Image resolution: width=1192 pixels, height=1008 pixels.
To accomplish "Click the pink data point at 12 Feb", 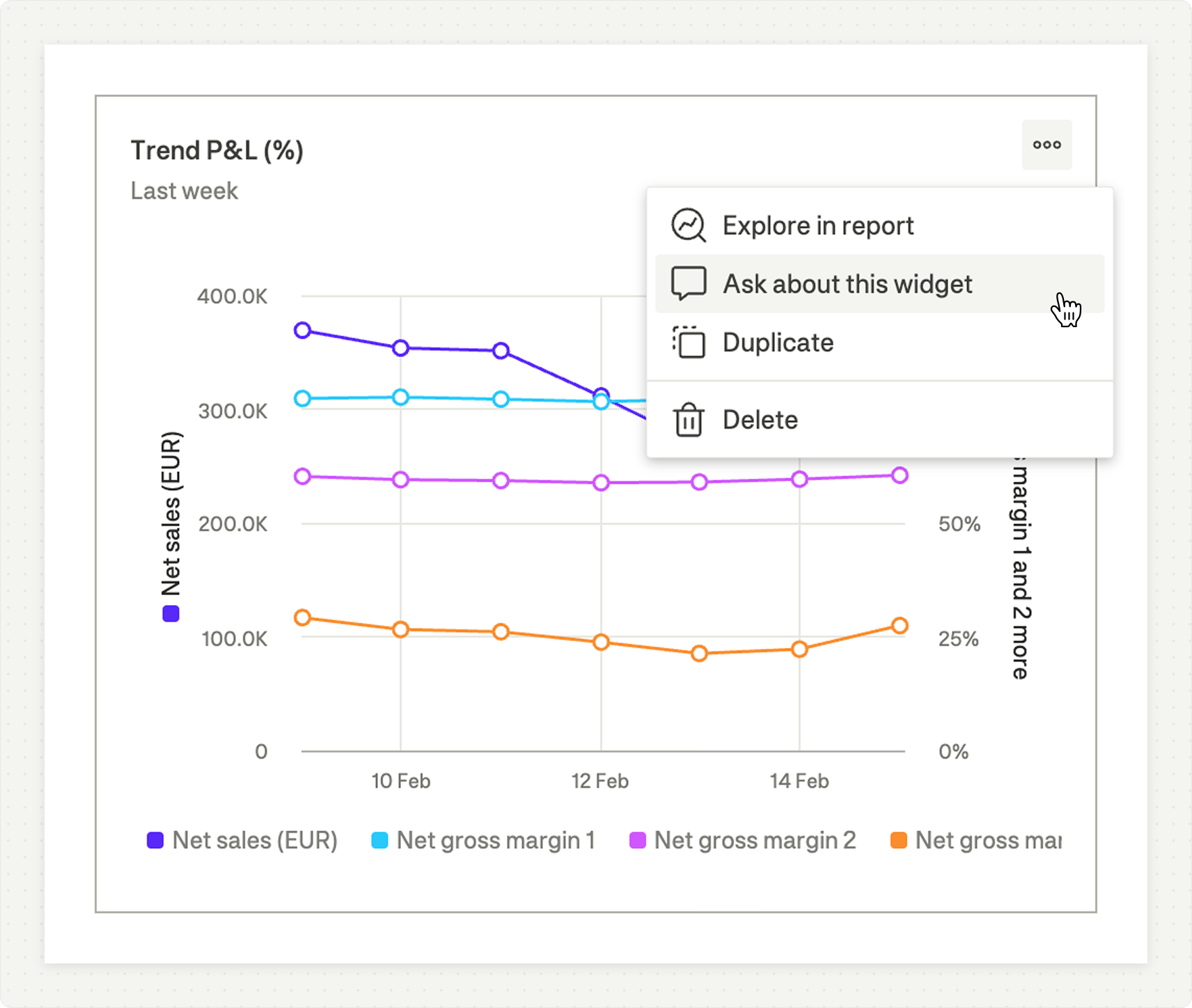I will click(x=602, y=482).
